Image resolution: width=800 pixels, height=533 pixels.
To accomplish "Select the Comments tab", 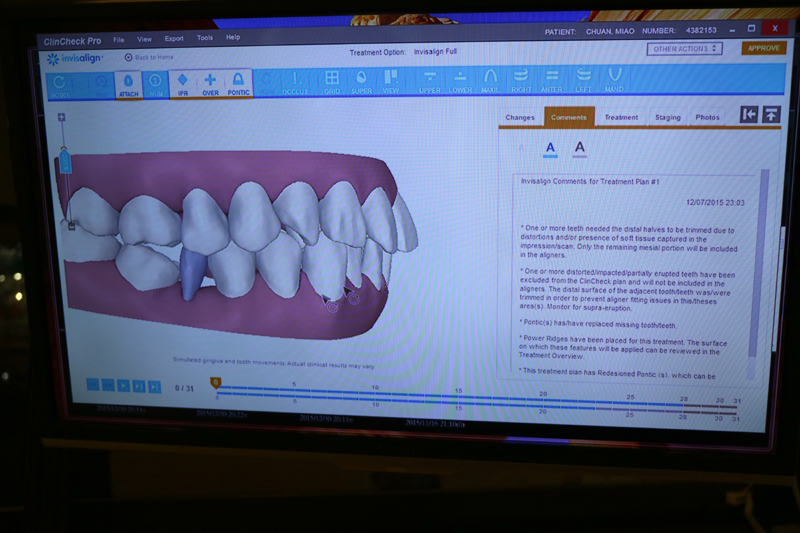I will click(569, 117).
